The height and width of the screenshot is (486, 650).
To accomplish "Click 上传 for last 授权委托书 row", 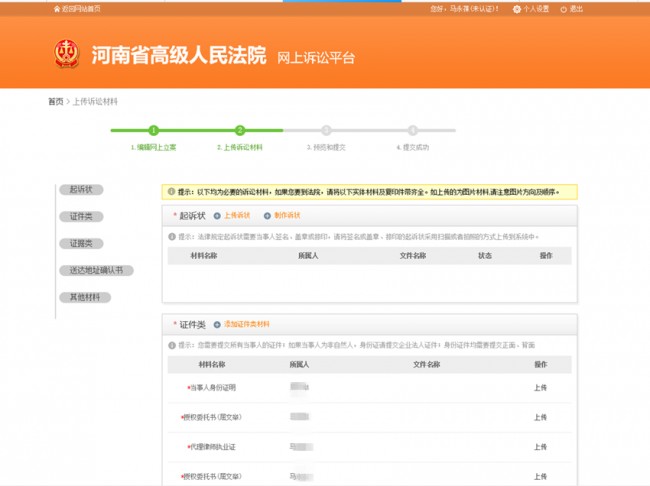I will pos(540,476).
